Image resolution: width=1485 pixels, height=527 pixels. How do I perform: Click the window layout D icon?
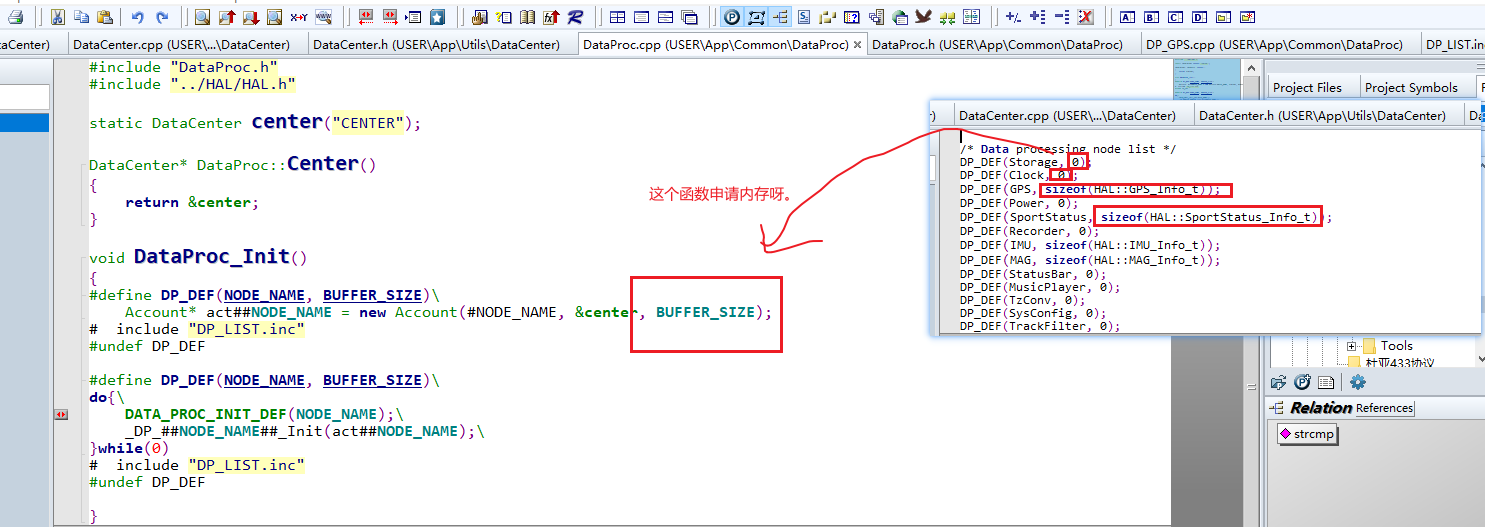[1199, 17]
